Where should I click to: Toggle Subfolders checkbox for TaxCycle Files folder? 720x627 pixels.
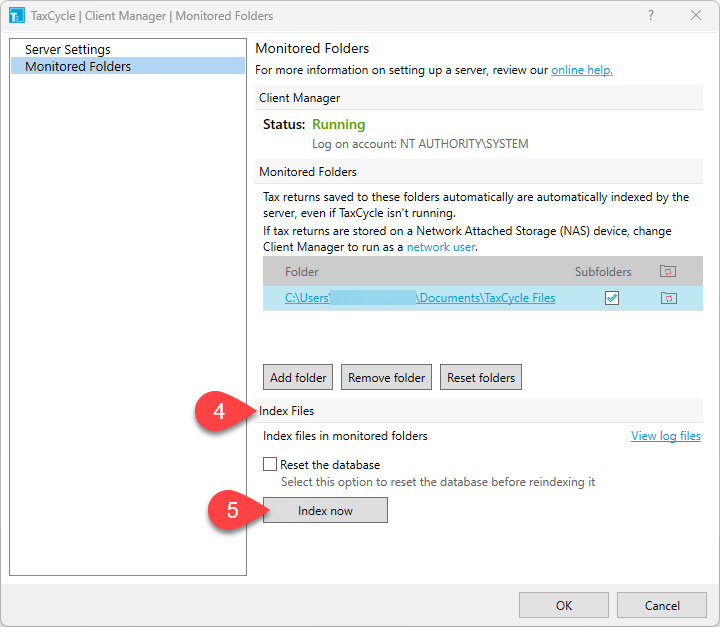pyautogui.click(x=612, y=298)
